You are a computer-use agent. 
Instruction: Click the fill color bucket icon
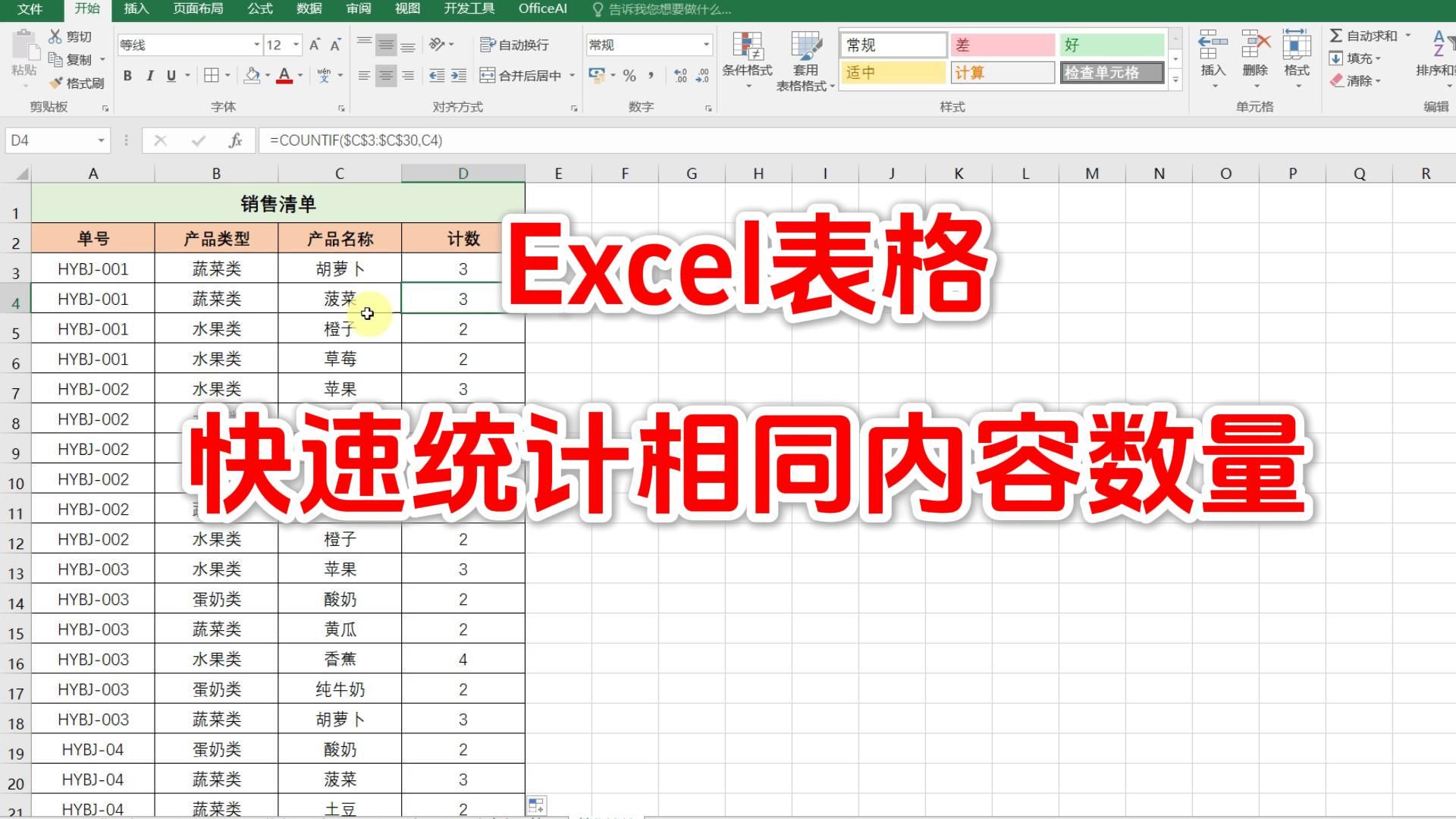click(252, 75)
